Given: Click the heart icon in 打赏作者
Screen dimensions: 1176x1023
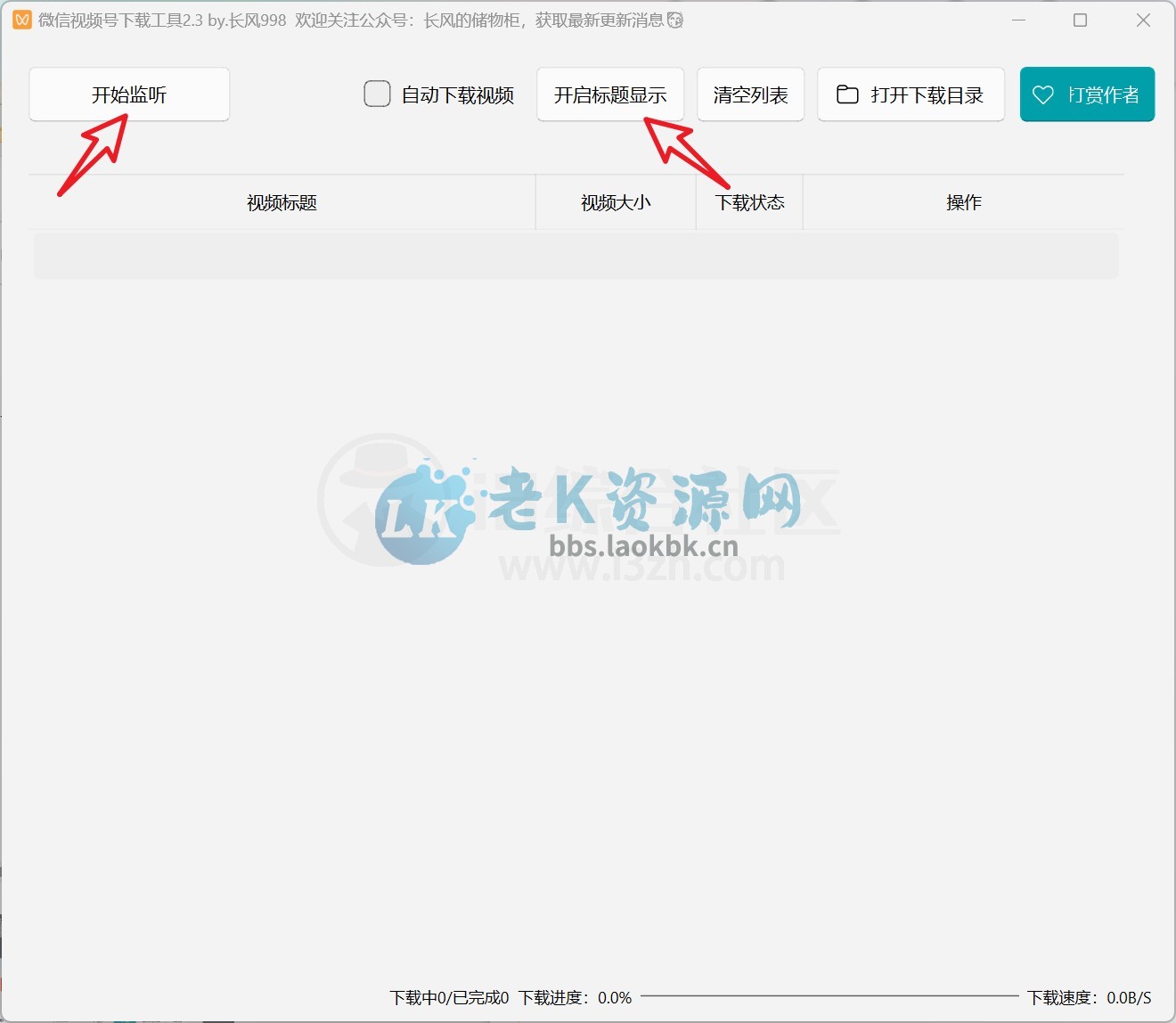Looking at the screenshot, I should [1043, 94].
